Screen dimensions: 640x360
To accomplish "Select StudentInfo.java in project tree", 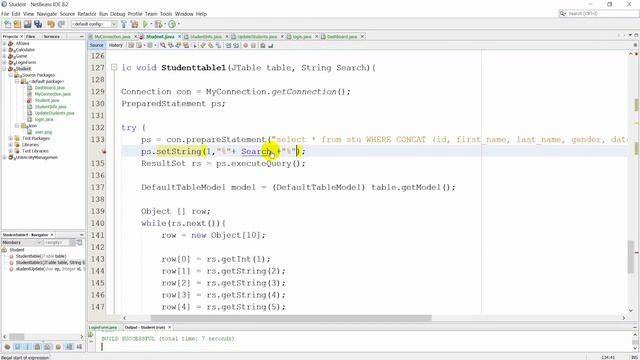I will coord(50,107).
